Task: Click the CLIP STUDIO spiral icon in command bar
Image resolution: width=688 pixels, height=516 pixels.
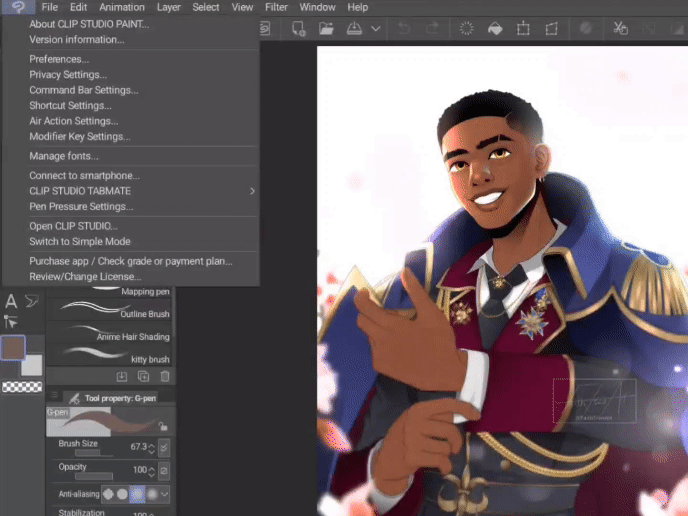Action: coord(265,29)
